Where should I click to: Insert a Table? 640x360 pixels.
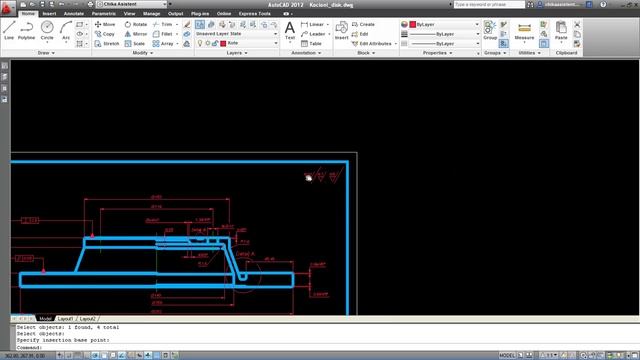pos(311,43)
